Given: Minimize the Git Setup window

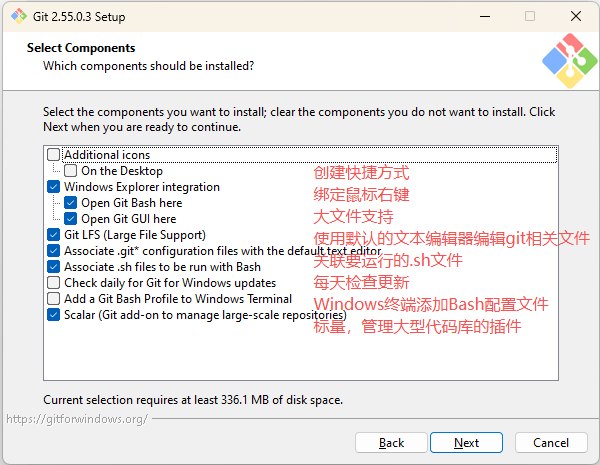Looking at the screenshot, I should coord(485,16).
